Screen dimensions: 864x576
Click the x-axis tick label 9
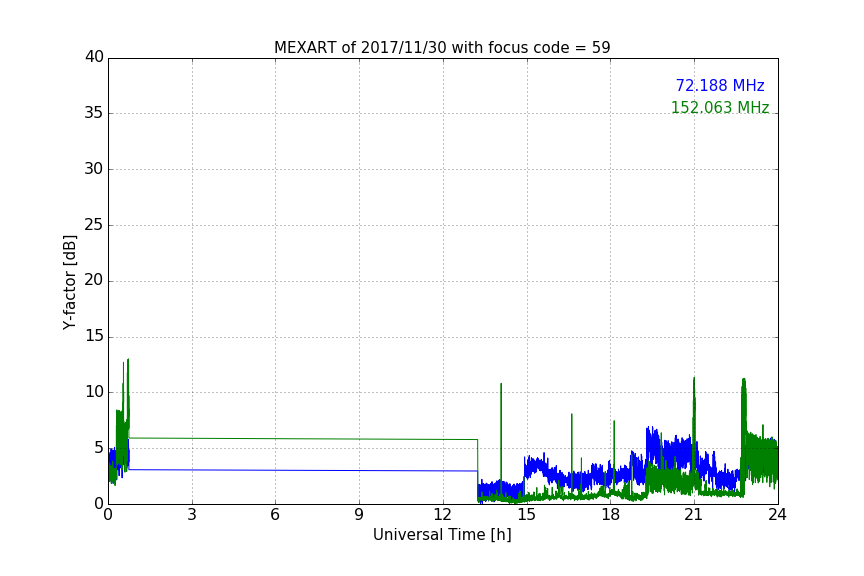click(359, 515)
